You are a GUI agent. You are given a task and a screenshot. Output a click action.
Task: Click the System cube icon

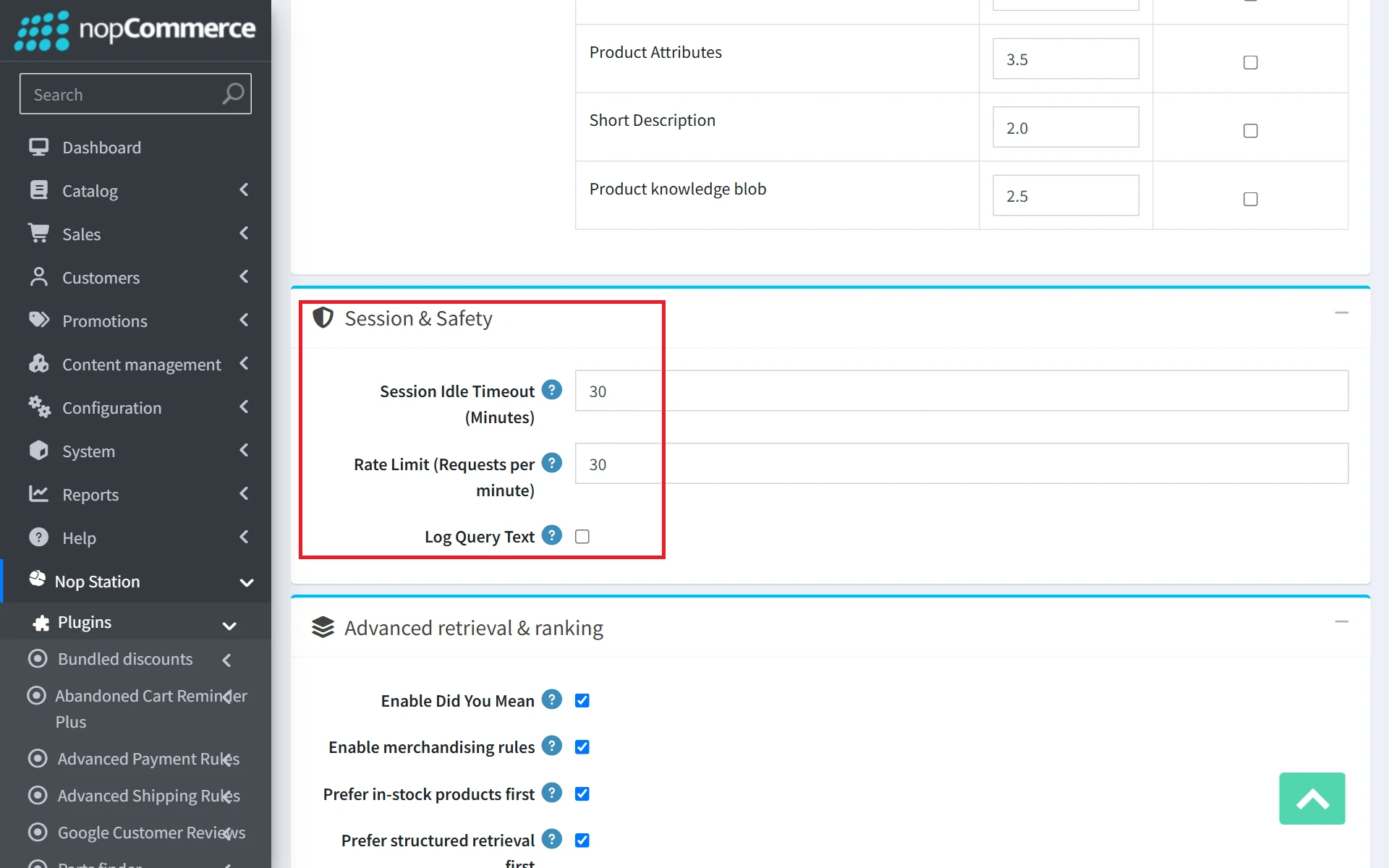click(x=38, y=451)
